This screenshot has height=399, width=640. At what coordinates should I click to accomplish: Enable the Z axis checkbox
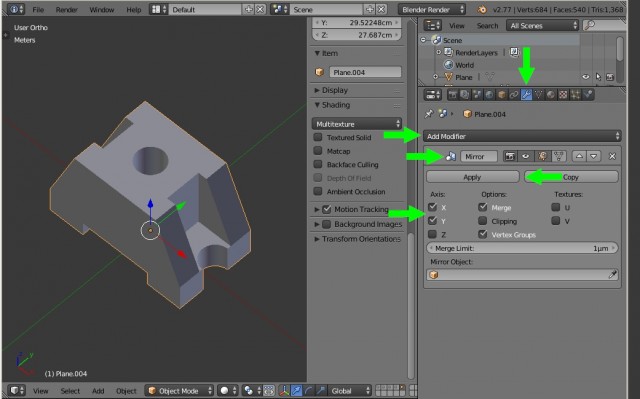(432, 234)
